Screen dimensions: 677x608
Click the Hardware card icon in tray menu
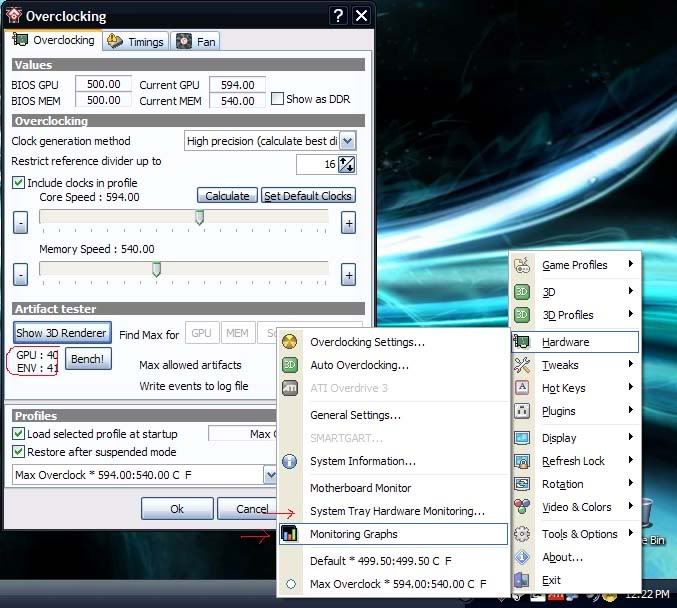click(x=522, y=342)
